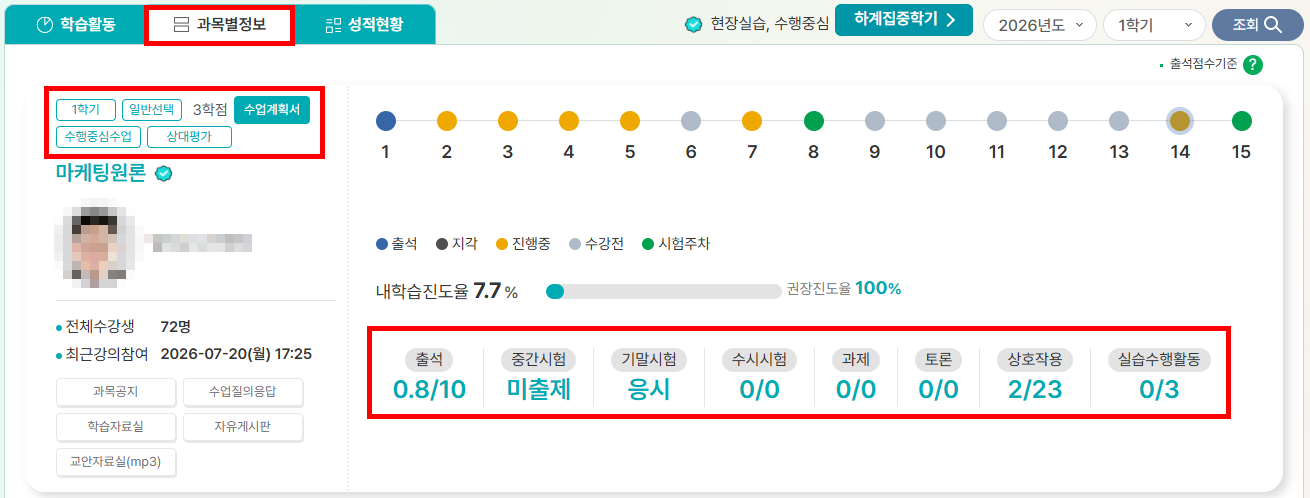Open 하계집중학기 with the chevron button

(904, 20)
